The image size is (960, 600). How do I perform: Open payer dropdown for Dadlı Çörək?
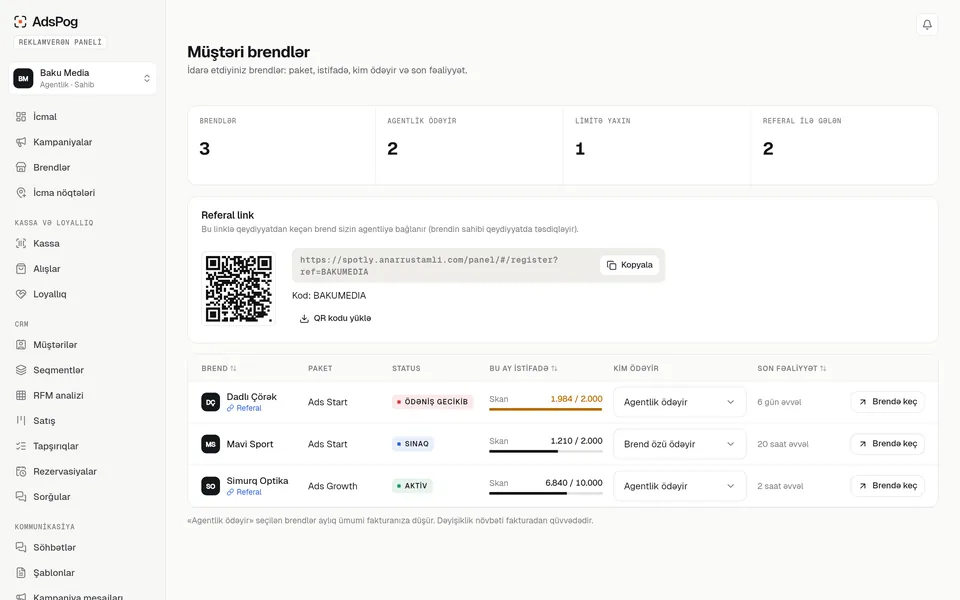pos(680,402)
